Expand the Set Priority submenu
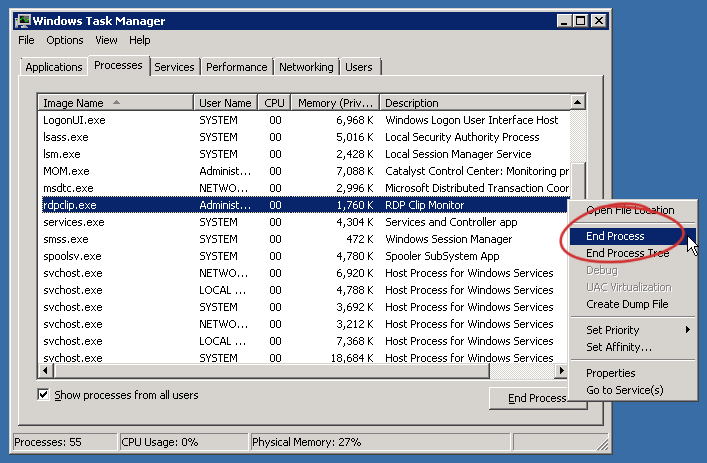The height and width of the screenshot is (463, 707). click(632, 330)
